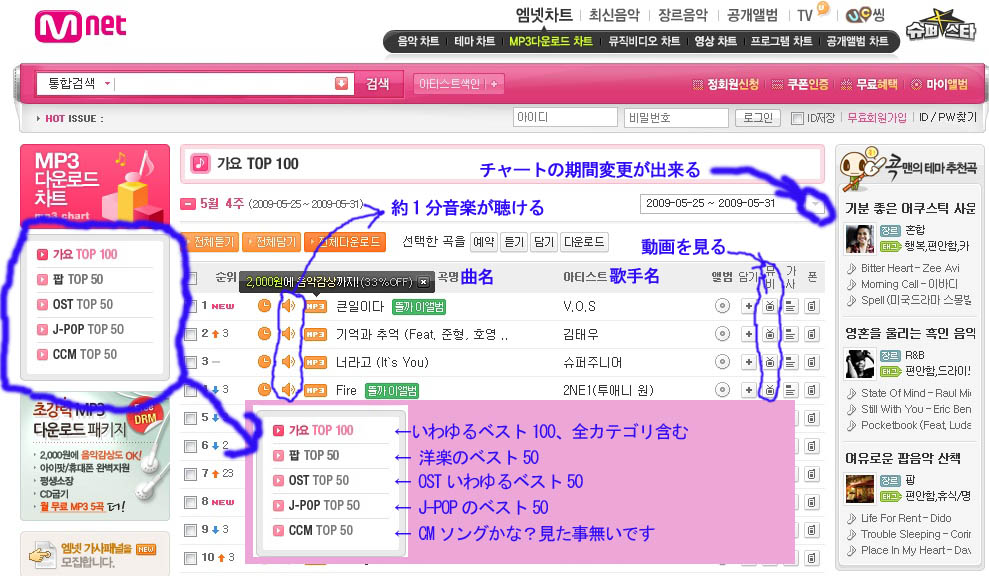
Task: Check the box for rank 7 song
Action: pos(190,474)
